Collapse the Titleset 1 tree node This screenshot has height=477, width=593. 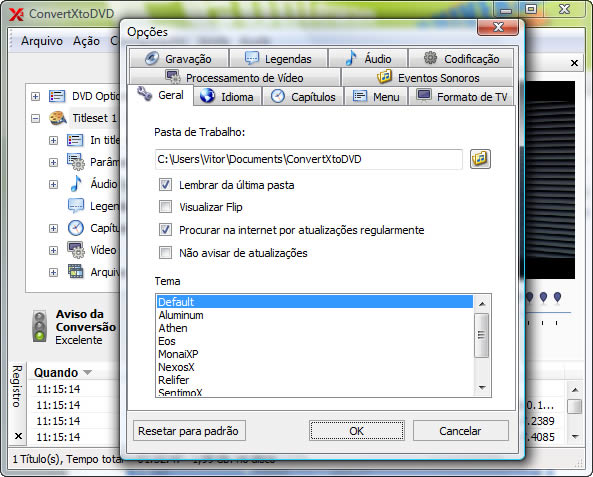tap(35, 118)
